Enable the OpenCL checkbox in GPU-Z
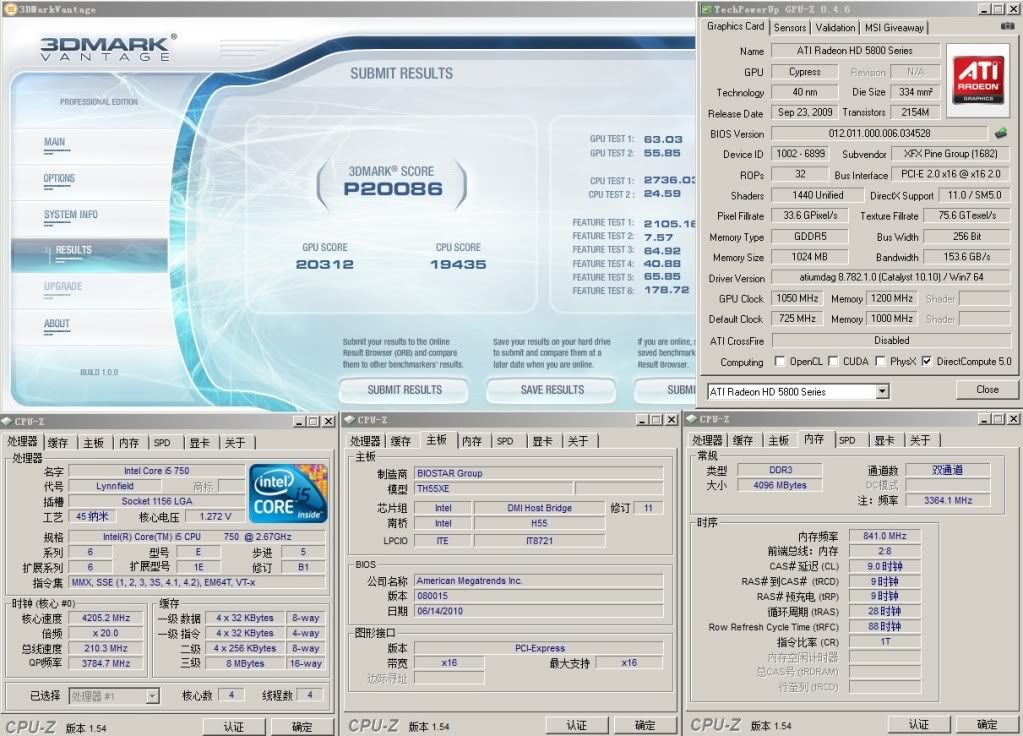Image resolution: width=1023 pixels, height=736 pixels. pos(780,361)
